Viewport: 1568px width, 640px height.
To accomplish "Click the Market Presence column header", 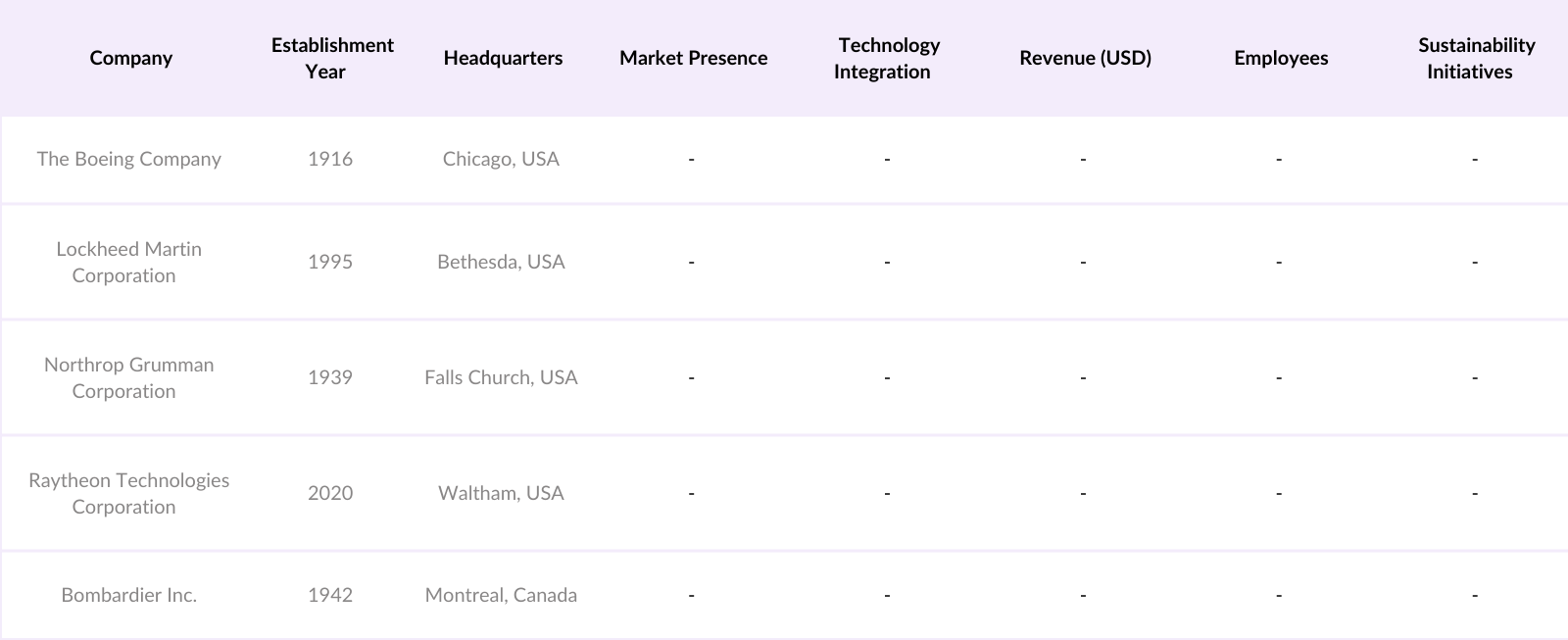I will coord(693,58).
